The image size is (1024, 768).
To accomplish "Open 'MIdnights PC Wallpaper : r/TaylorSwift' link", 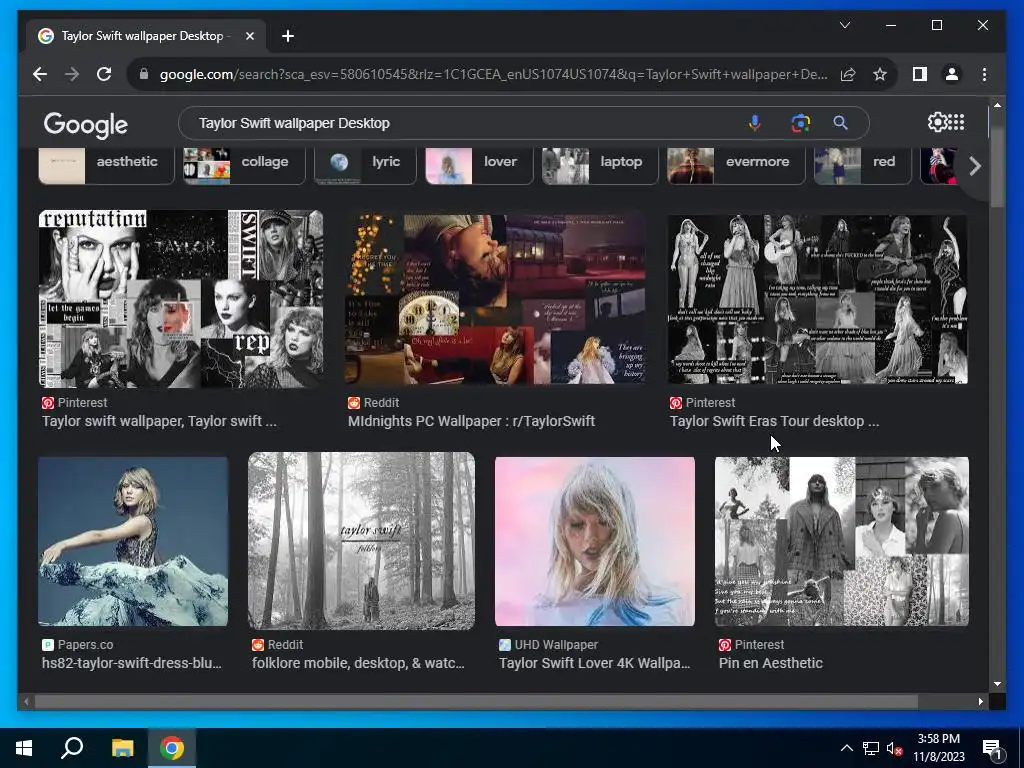I will click(471, 421).
